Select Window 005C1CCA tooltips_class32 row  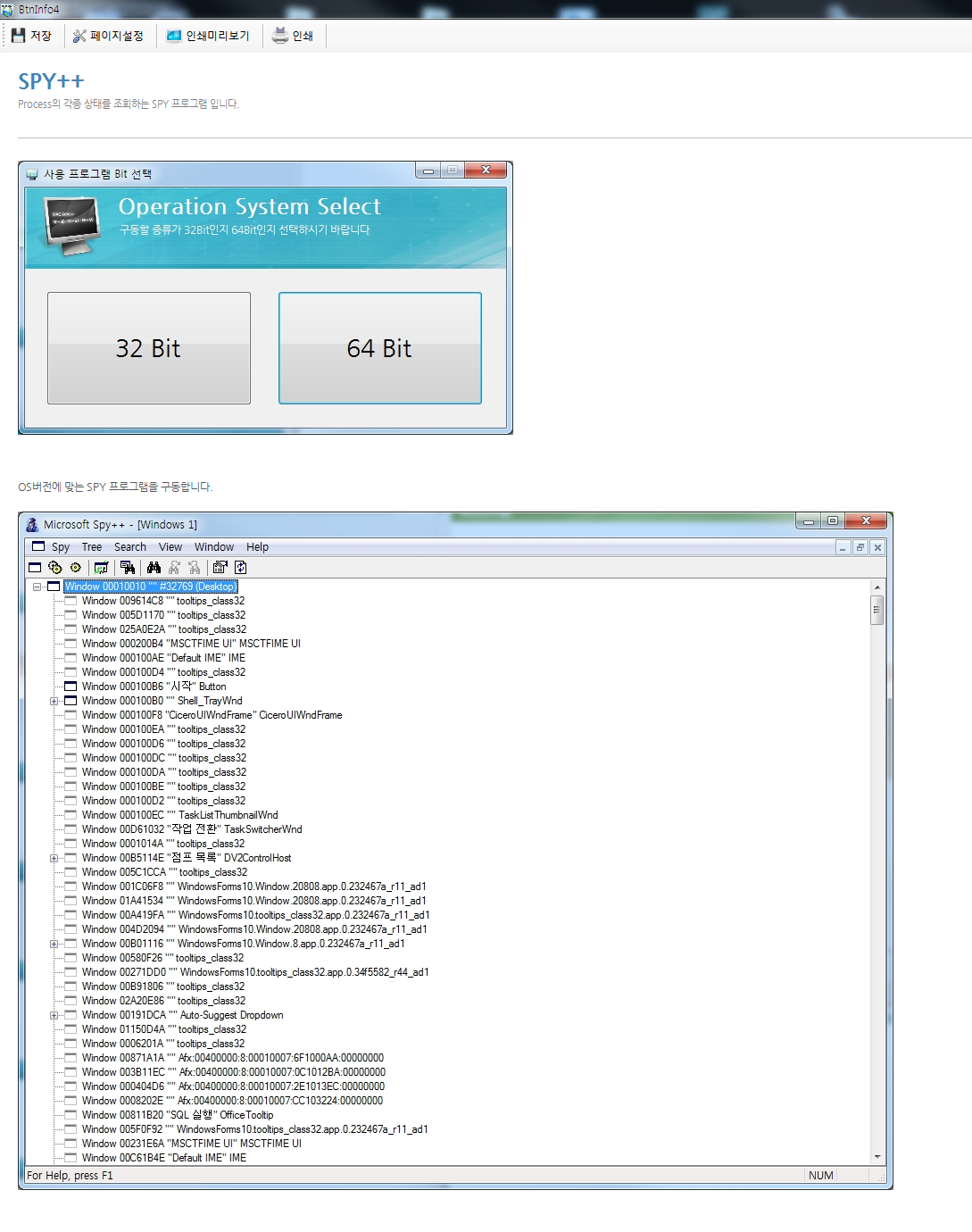pyautogui.click(x=165, y=872)
